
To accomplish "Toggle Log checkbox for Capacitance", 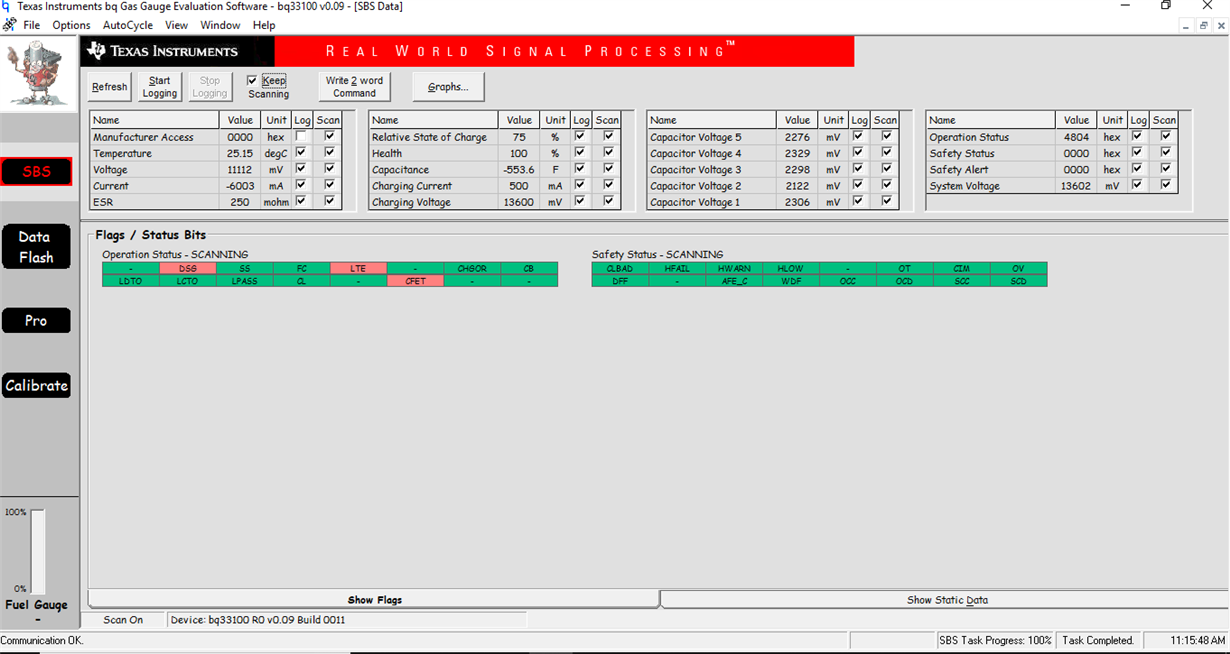I will point(580,168).
